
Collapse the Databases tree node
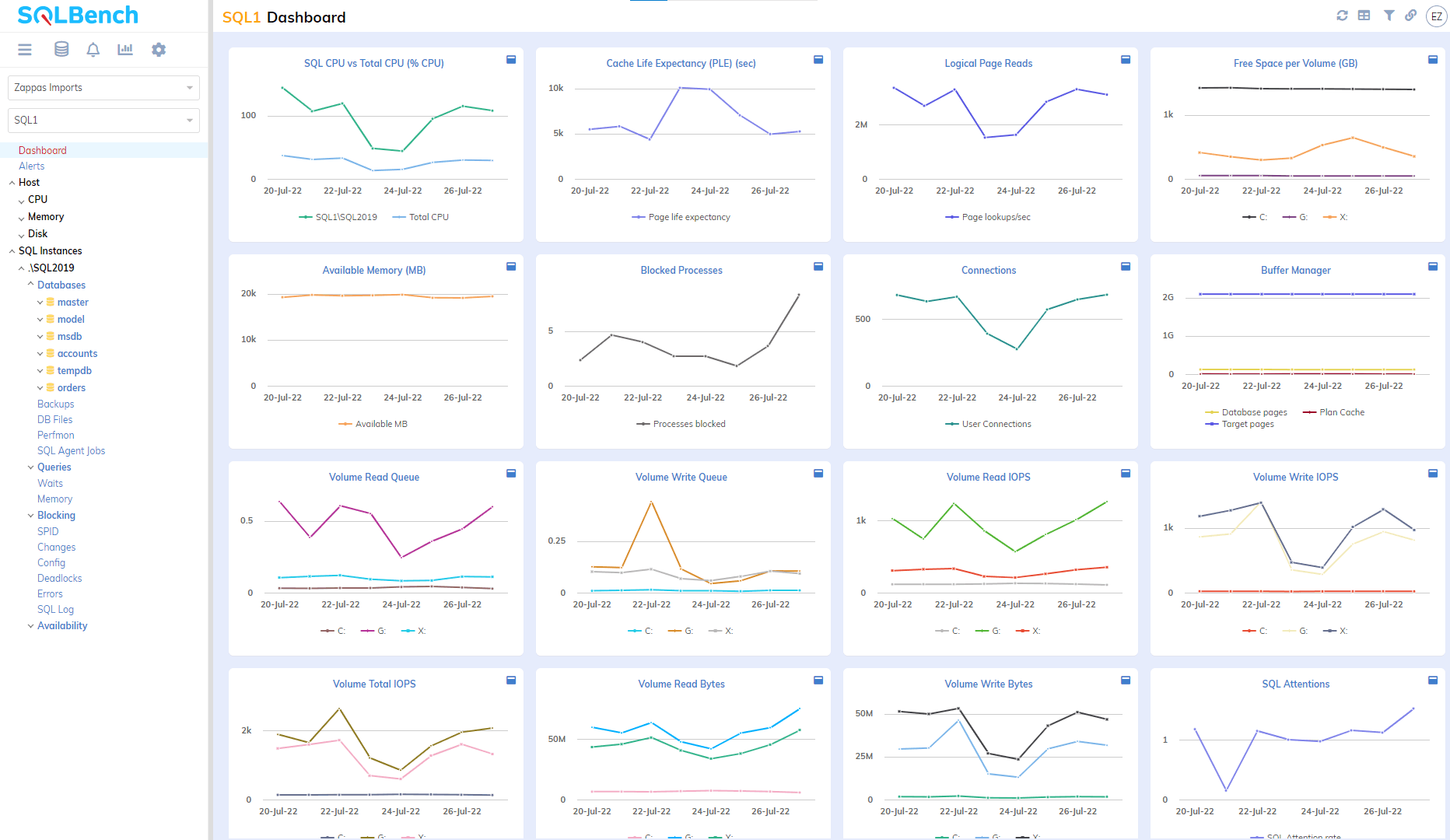pos(30,285)
